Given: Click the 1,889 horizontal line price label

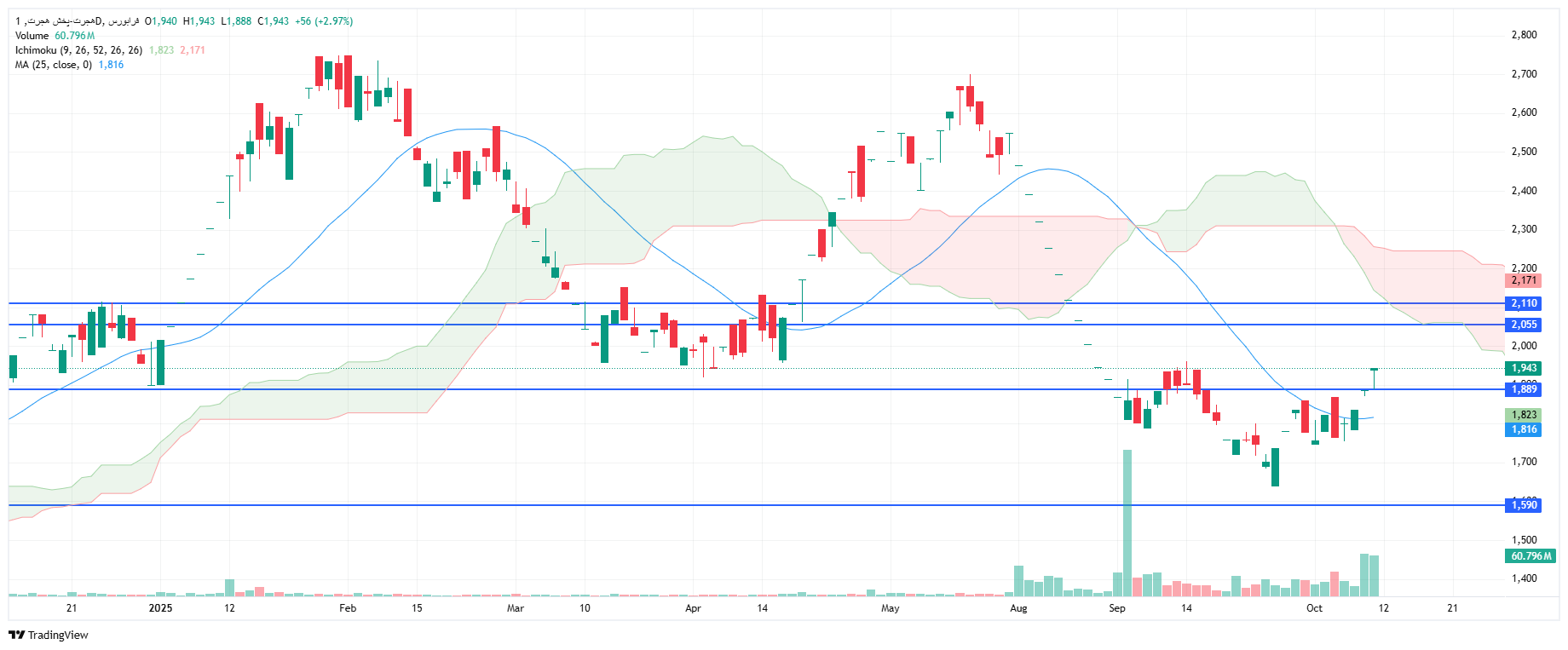Looking at the screenshot, I should point(1524,389).
